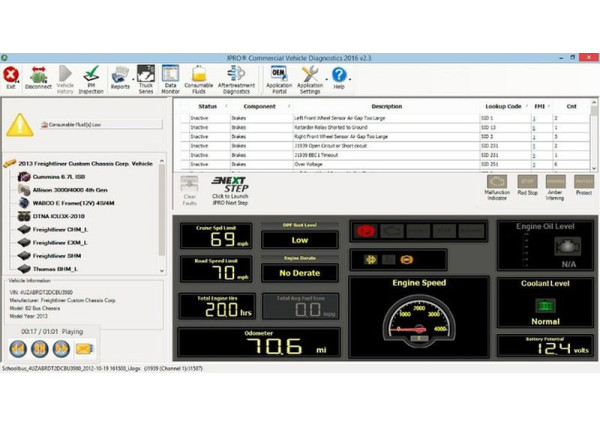Click the Disconnect toolbar icon
The width and height of the screenshot is (600, 427).
point(40,77)
